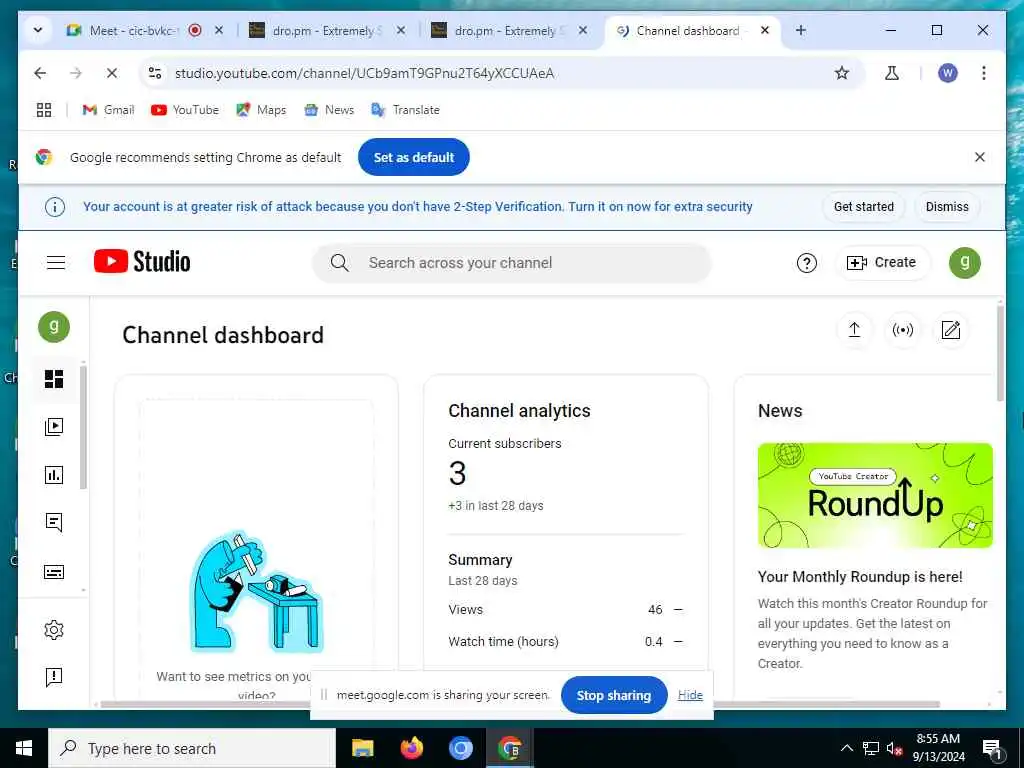Click the vertical page scrollbar

click(x=1000, y=353)
